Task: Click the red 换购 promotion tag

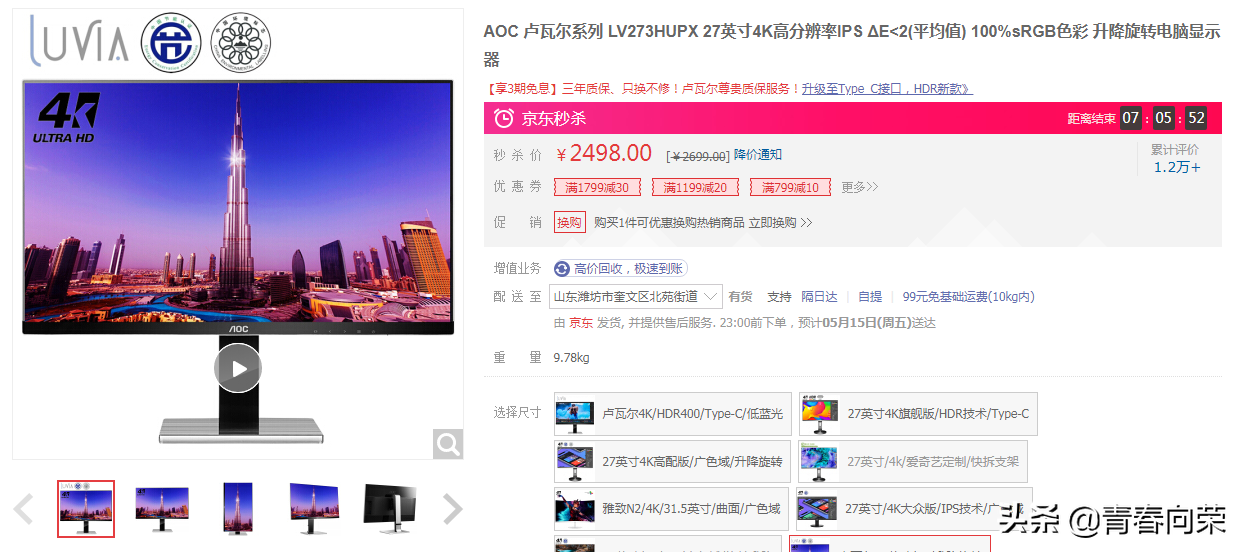Action: pos(569,222)
